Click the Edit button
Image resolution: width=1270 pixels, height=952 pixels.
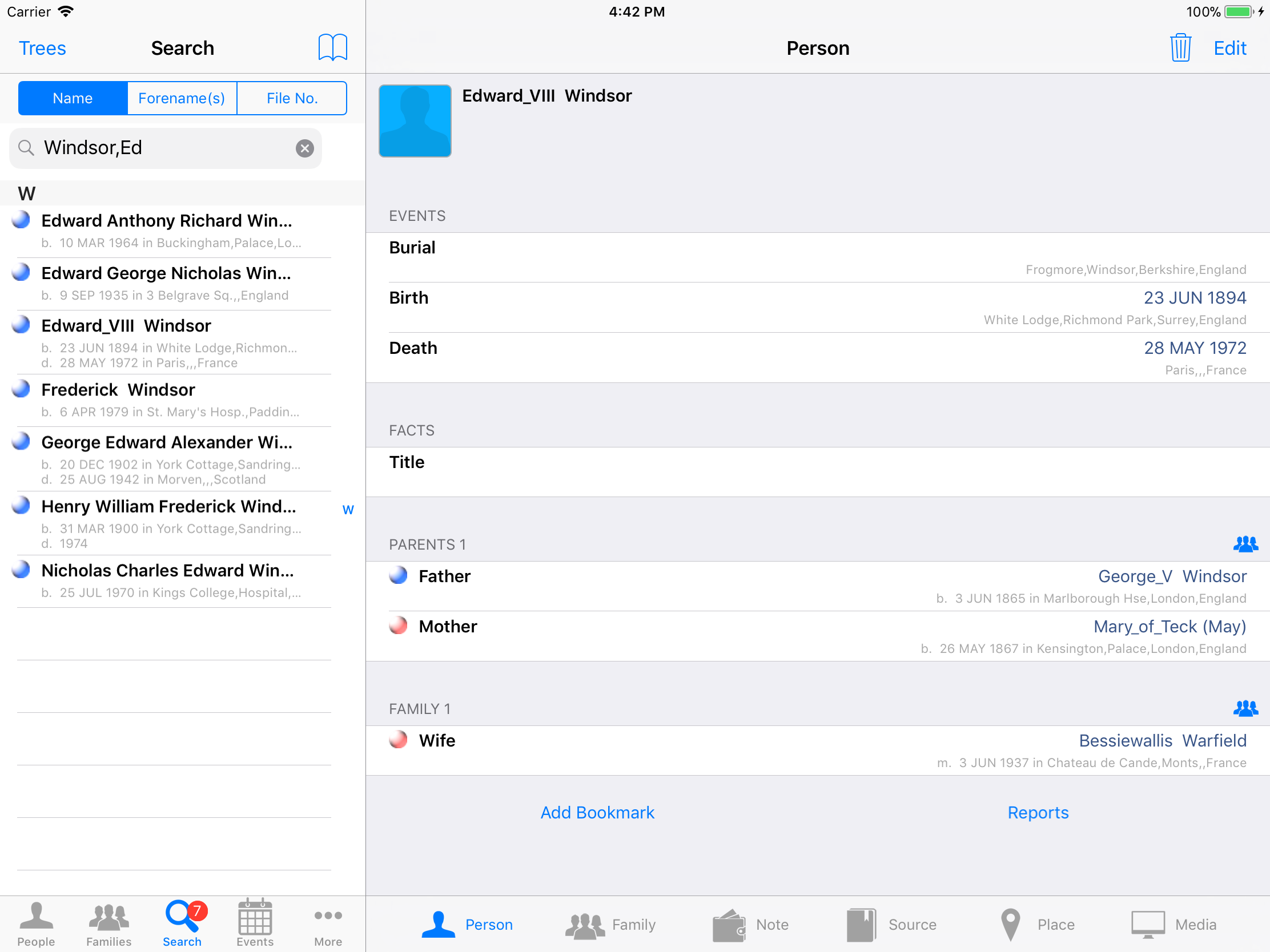pyautogui.click(x=1229, y=47)
